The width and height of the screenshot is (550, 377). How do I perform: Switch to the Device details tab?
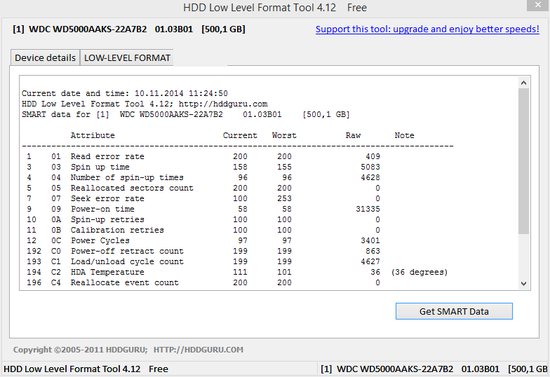point(45,58)
